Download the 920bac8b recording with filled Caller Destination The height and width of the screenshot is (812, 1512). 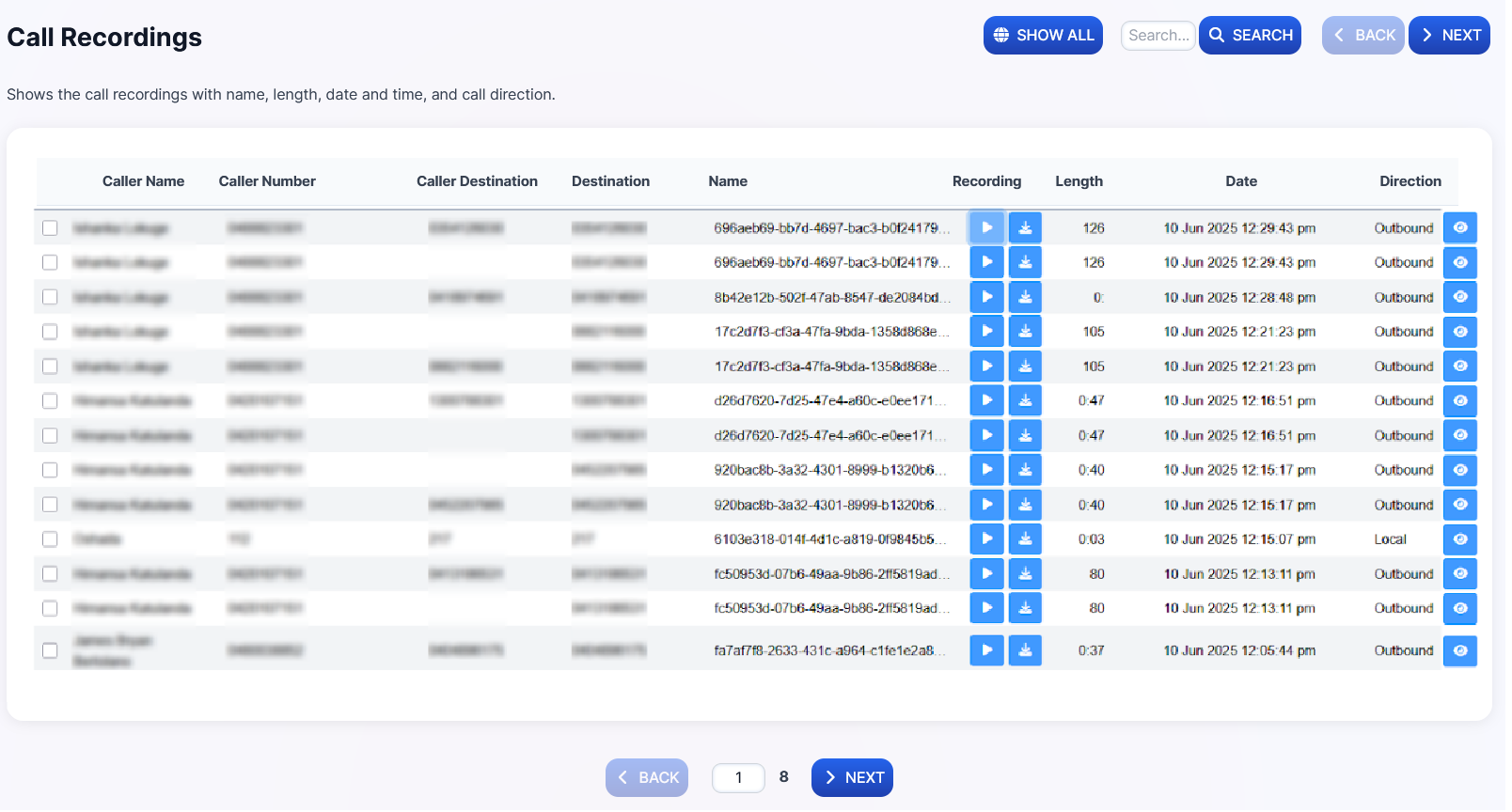coord(1025,504)
